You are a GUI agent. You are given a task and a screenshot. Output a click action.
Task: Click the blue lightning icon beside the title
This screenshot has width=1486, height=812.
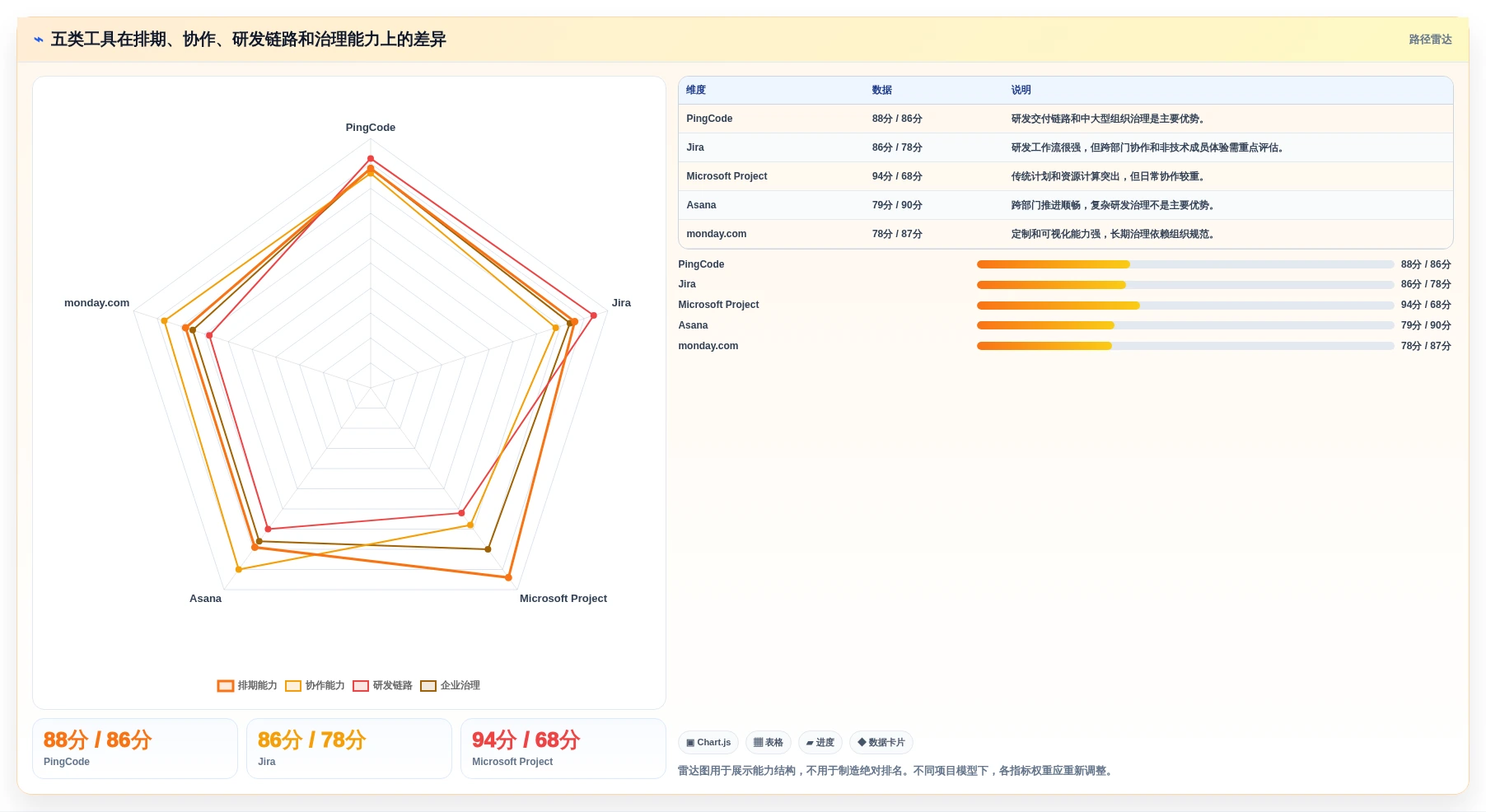(39, 40)
